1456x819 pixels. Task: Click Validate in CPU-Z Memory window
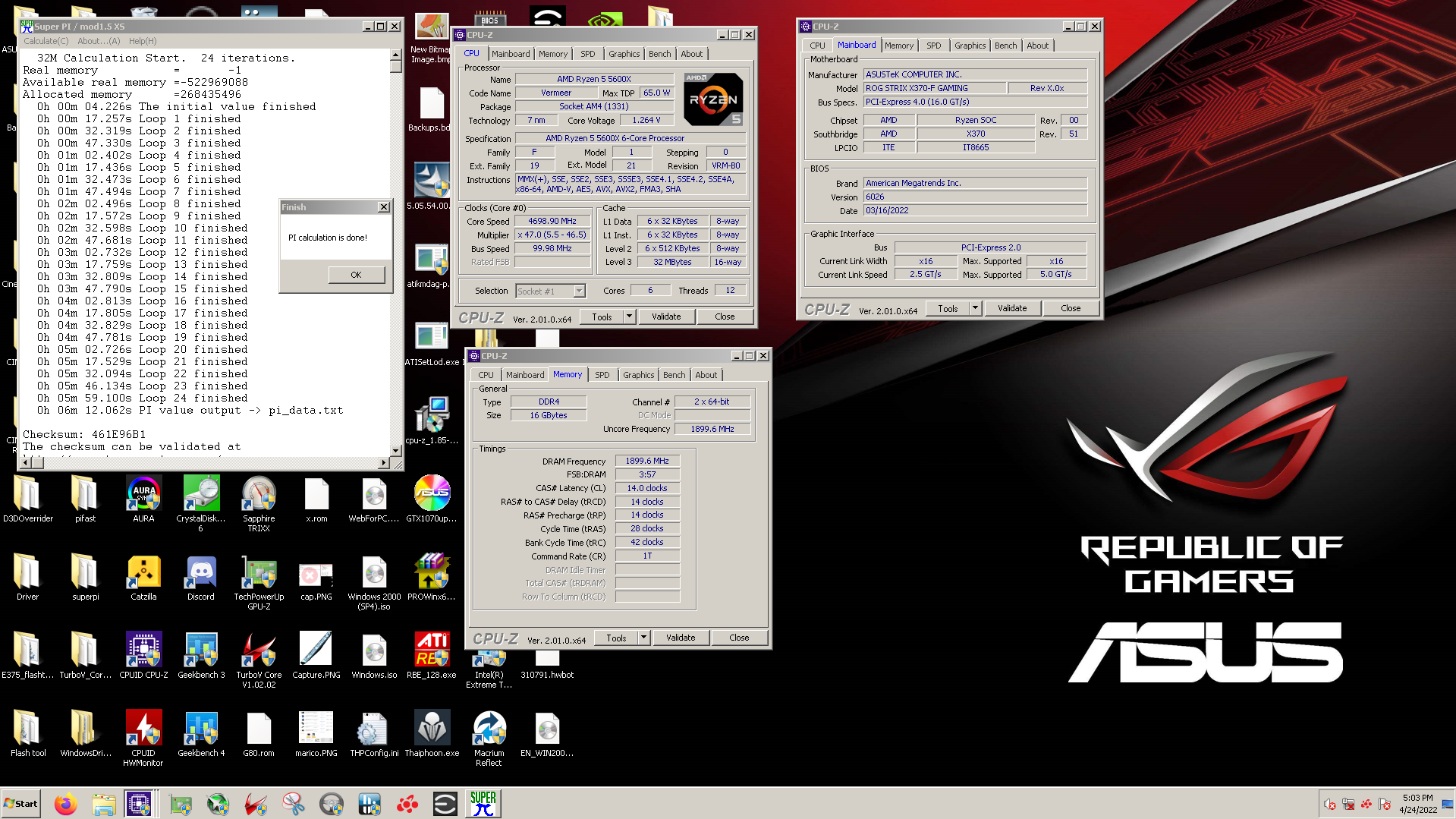coord(681,638)
